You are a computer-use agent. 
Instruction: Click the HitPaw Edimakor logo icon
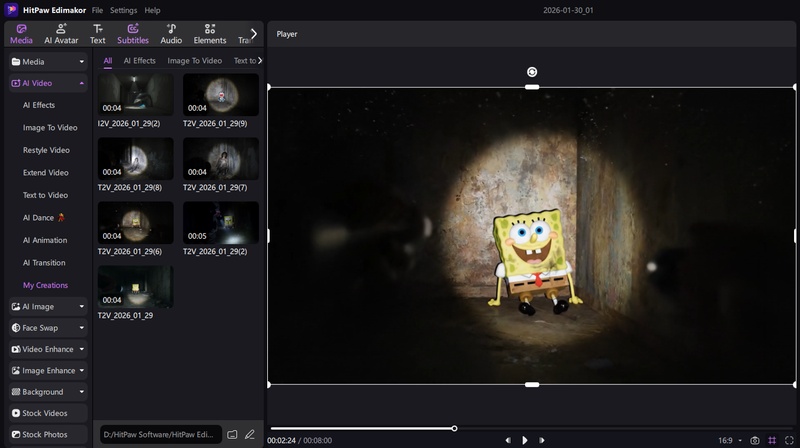11,10
